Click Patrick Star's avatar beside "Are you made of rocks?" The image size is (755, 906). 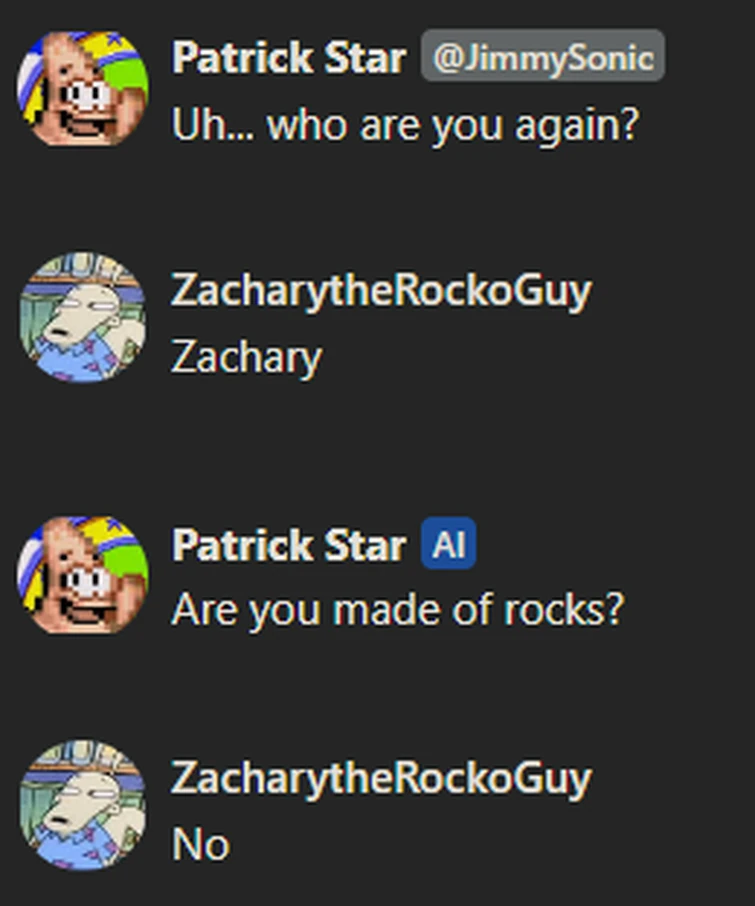pos(83,575)
